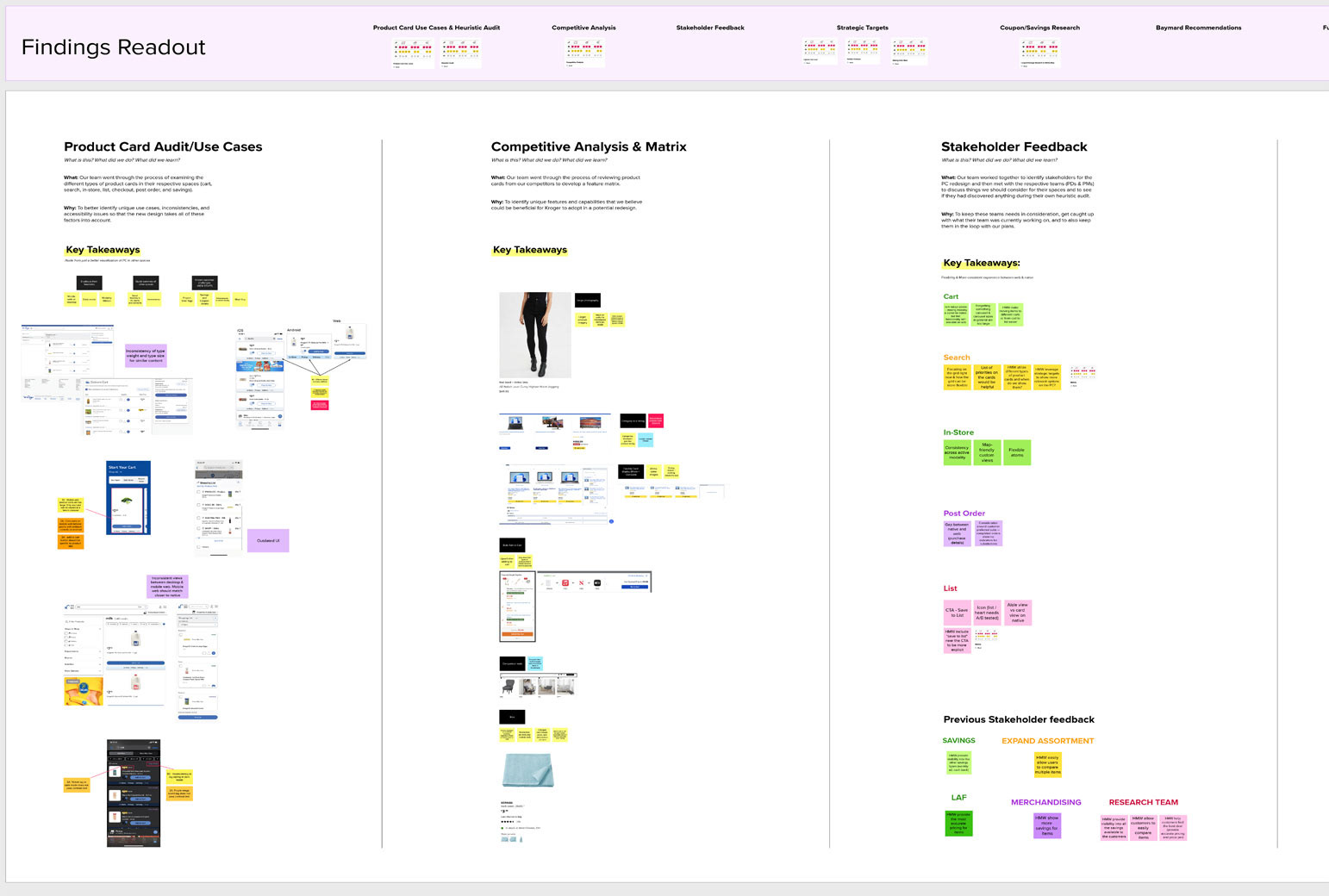Select the 'Flexible atoms' green sticky note

1017,452
